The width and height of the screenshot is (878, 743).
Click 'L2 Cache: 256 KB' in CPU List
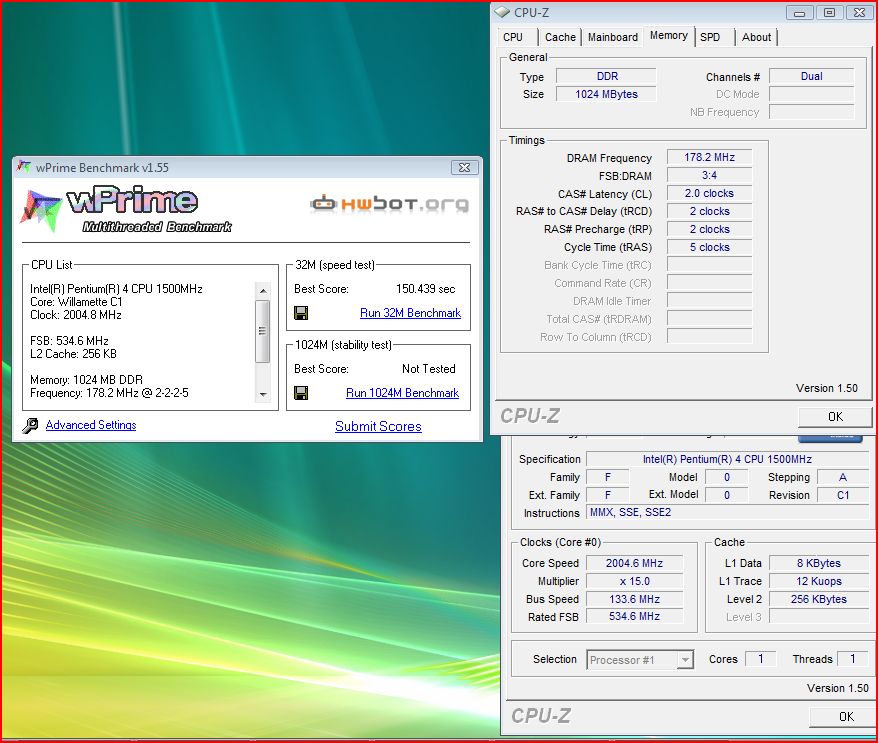73,354
